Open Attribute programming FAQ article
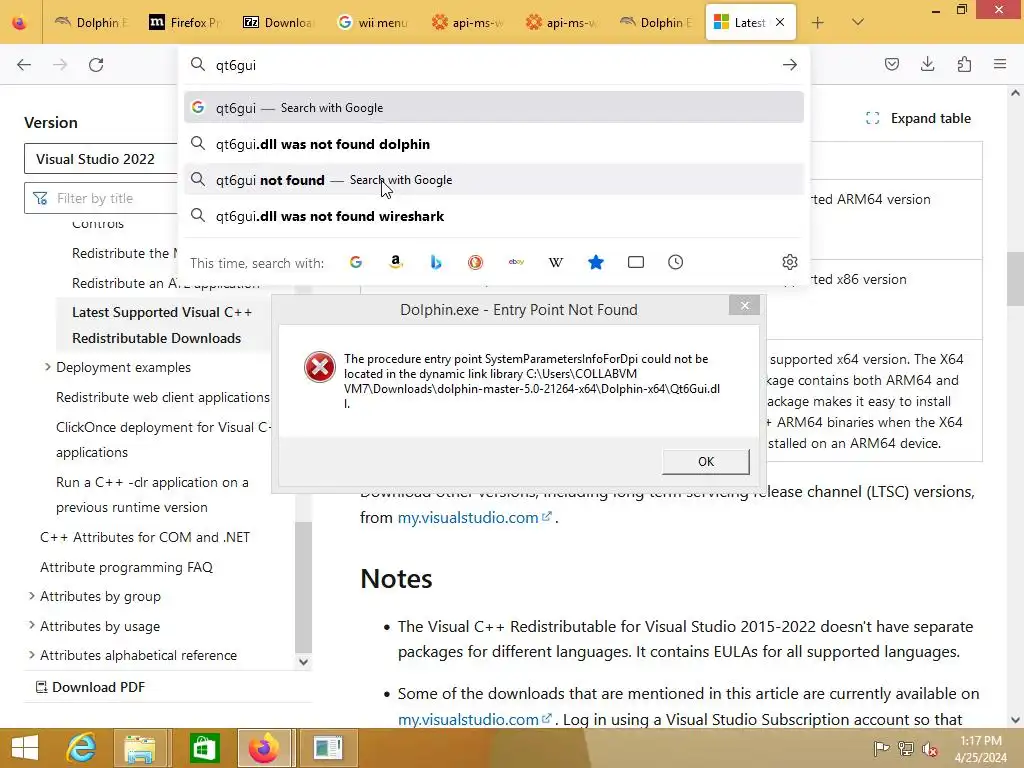The image size is (1024, 768). [127, 567]
